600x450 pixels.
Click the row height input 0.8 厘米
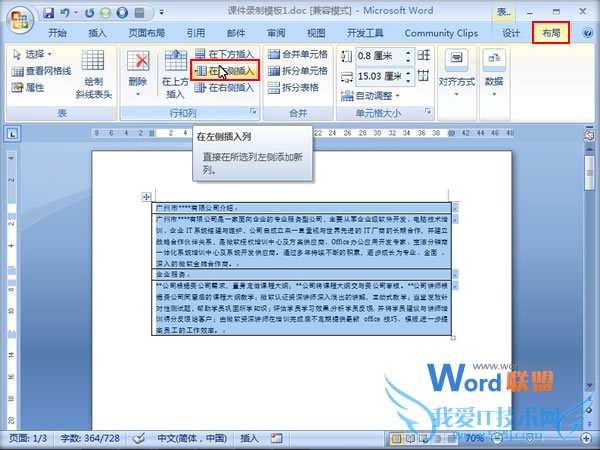380,56
